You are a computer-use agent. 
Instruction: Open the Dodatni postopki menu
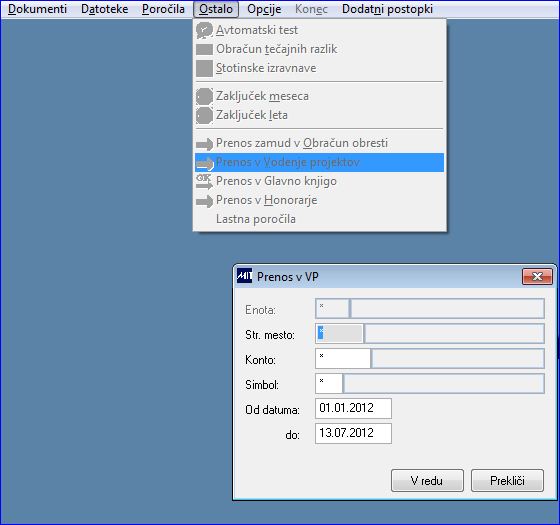coord(387,9)
